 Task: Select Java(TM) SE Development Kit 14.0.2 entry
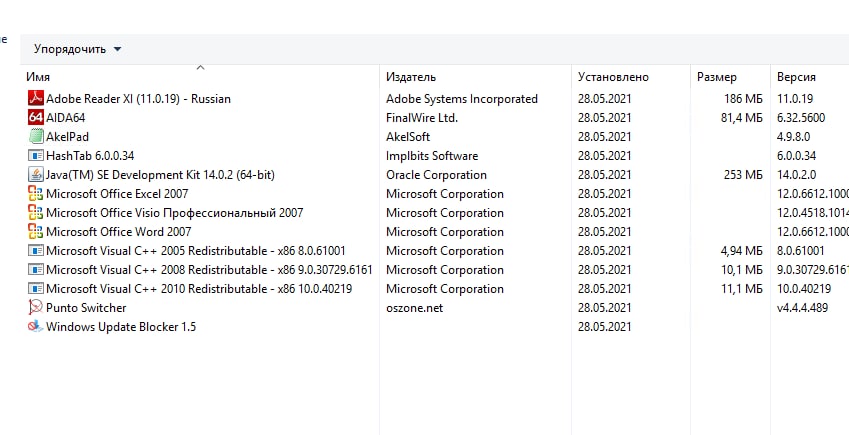160,174
